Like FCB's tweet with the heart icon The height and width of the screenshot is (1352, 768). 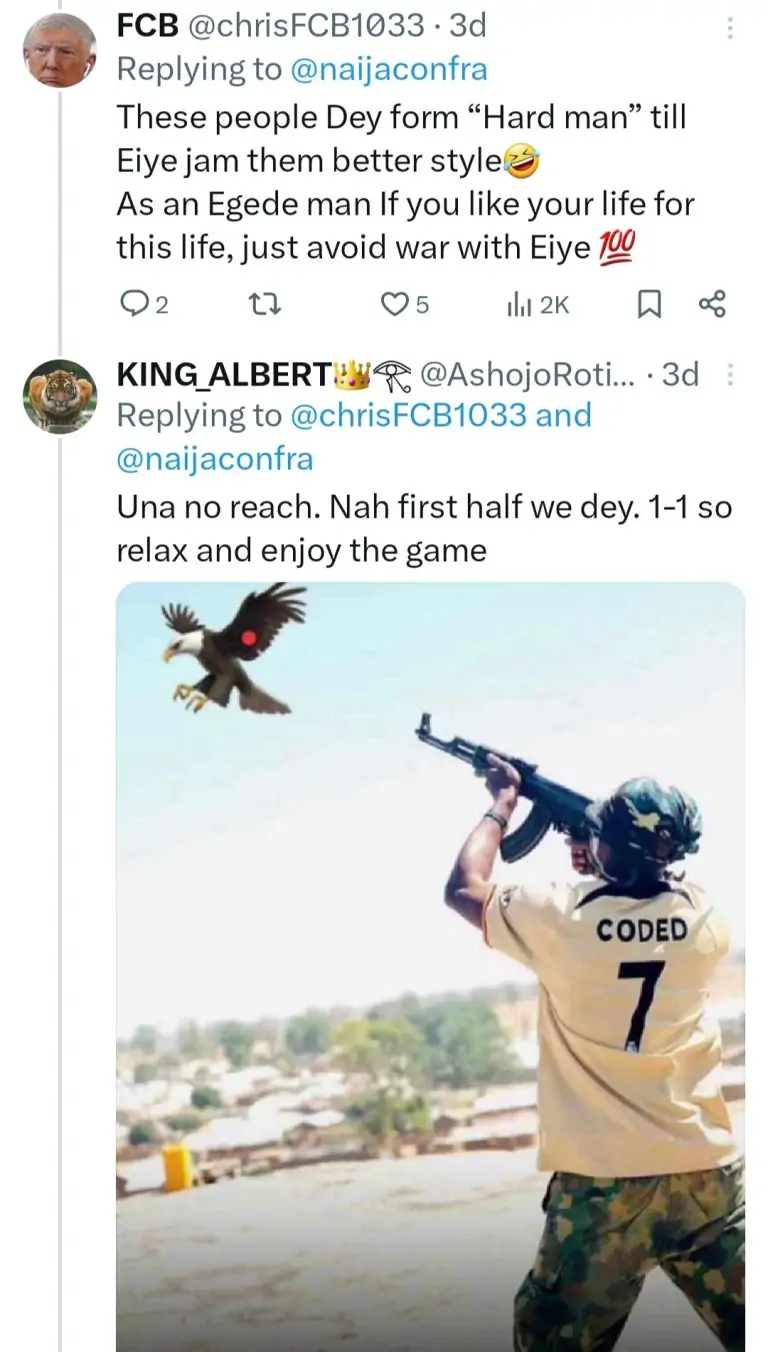click(395, 304)
